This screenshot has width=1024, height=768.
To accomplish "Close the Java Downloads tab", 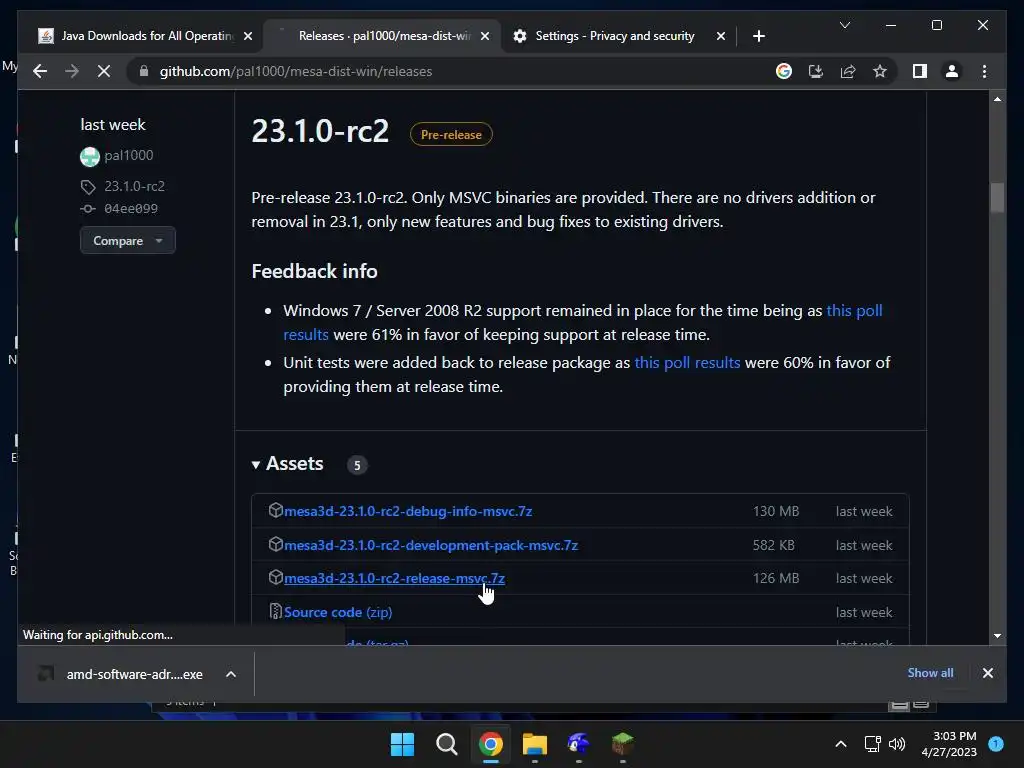I will [x=248, y=36].
